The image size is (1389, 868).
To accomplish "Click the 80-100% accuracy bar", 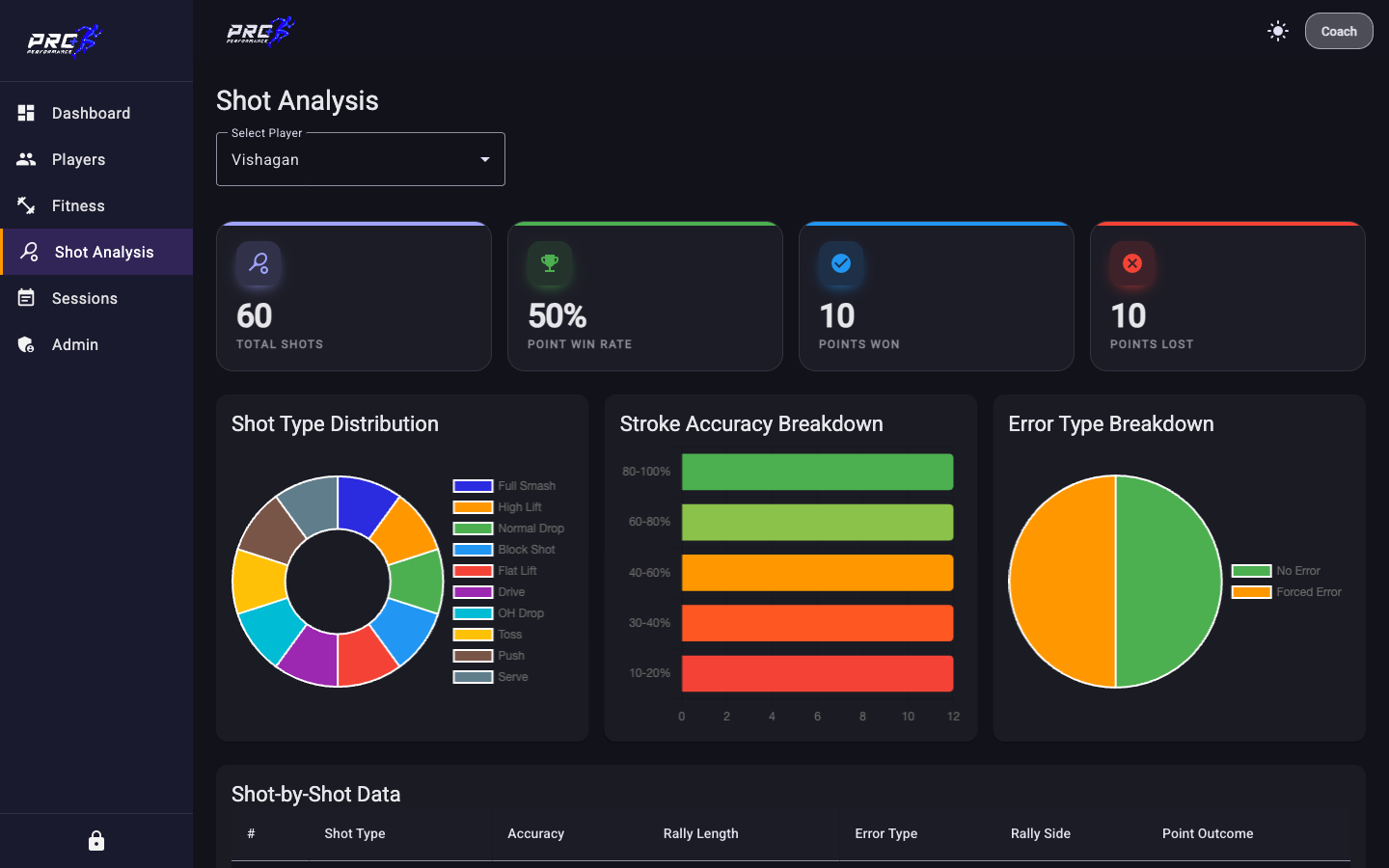I will (817, 472).
